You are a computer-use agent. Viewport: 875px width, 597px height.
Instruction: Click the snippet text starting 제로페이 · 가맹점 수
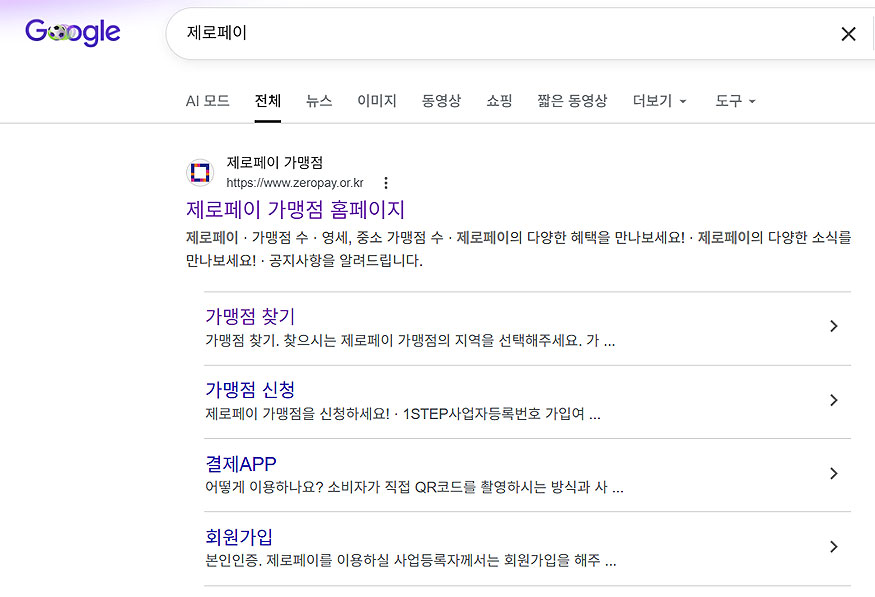click(x=518, y=249)
